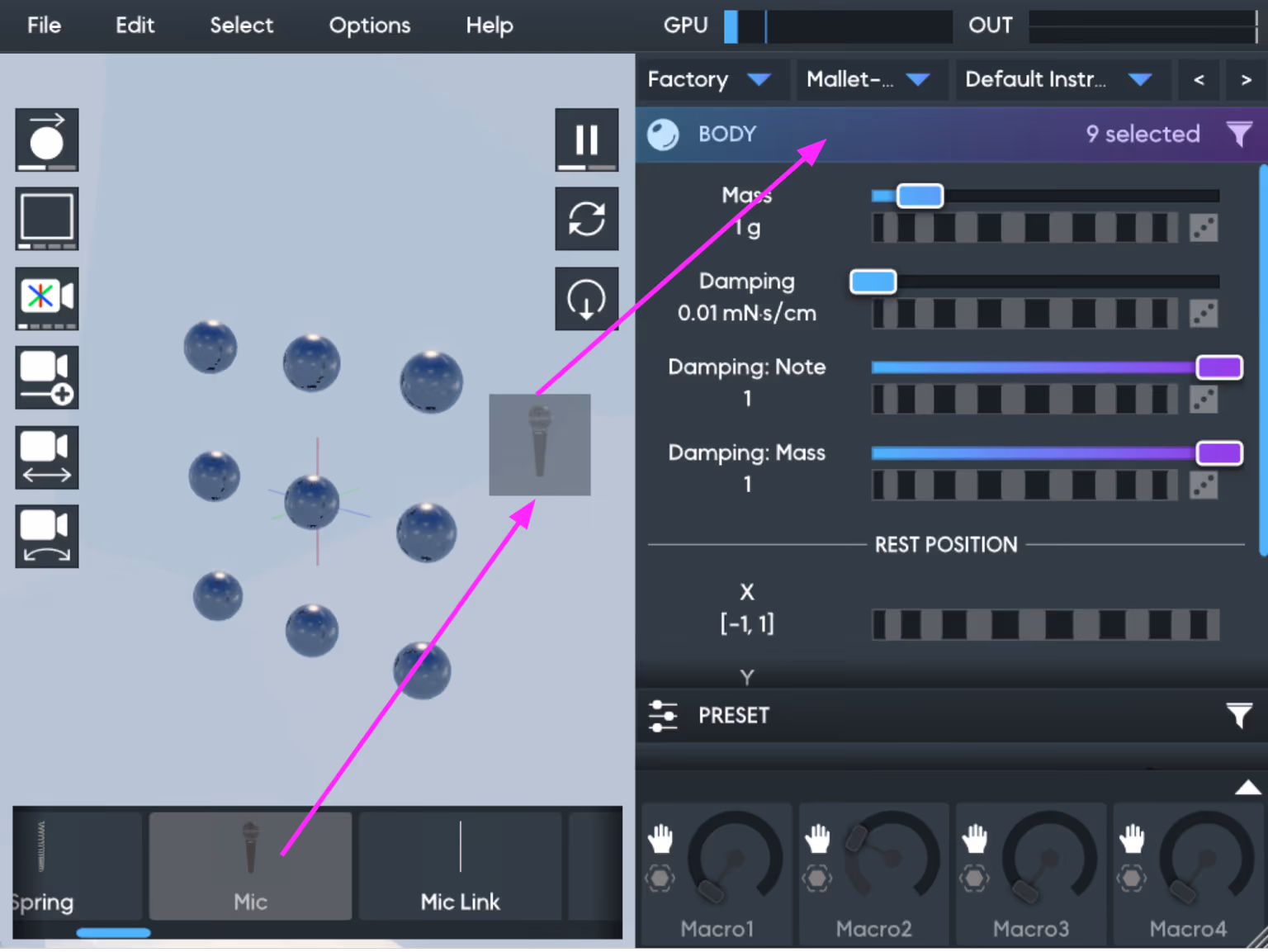The image size is (1268, 952).
Task: Click the Macro2 hand icon
Action: point(817,838)
